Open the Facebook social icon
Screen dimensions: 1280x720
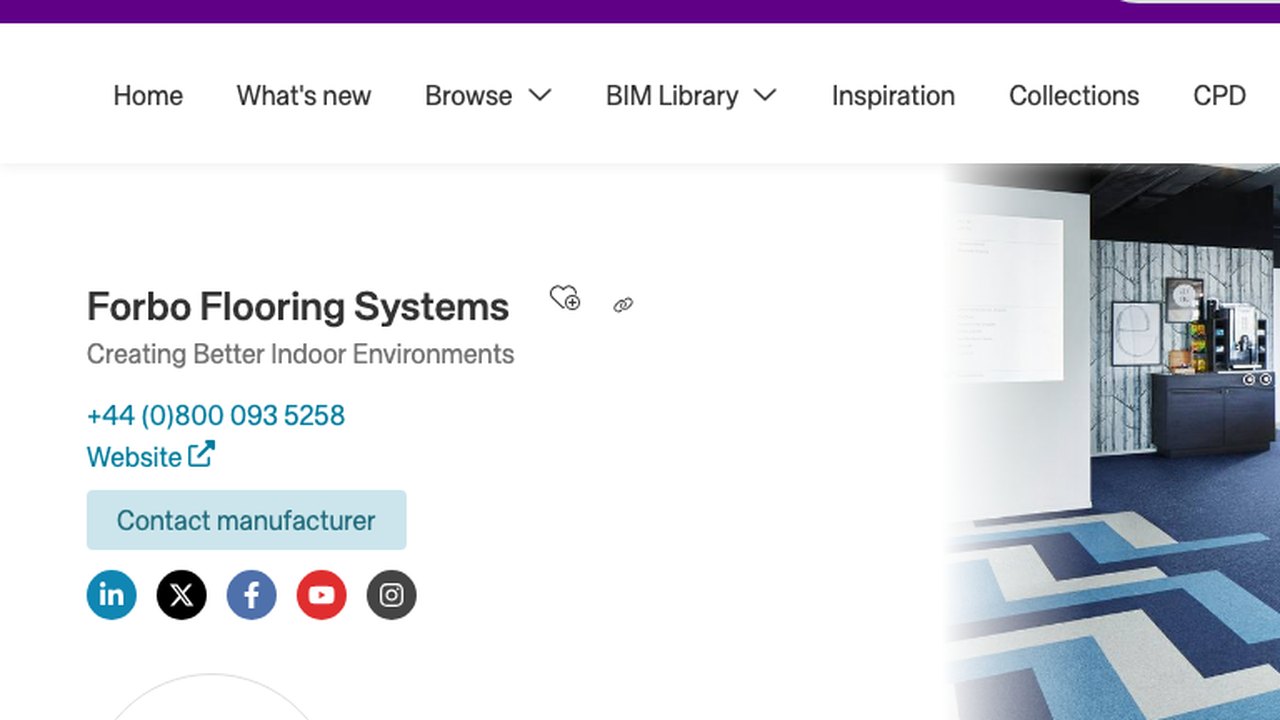[x=252, y=595]
